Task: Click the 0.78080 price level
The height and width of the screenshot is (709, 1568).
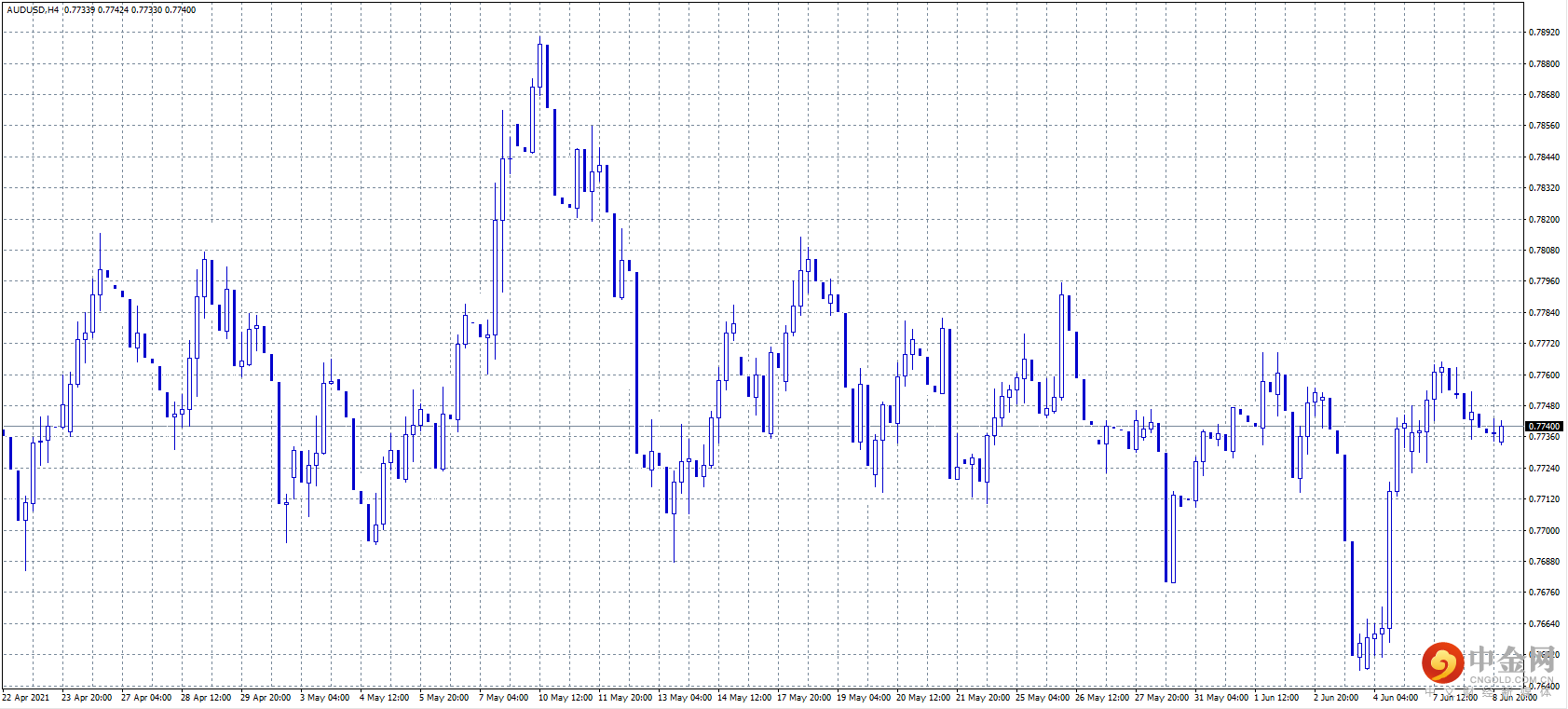Action: 1544,251
